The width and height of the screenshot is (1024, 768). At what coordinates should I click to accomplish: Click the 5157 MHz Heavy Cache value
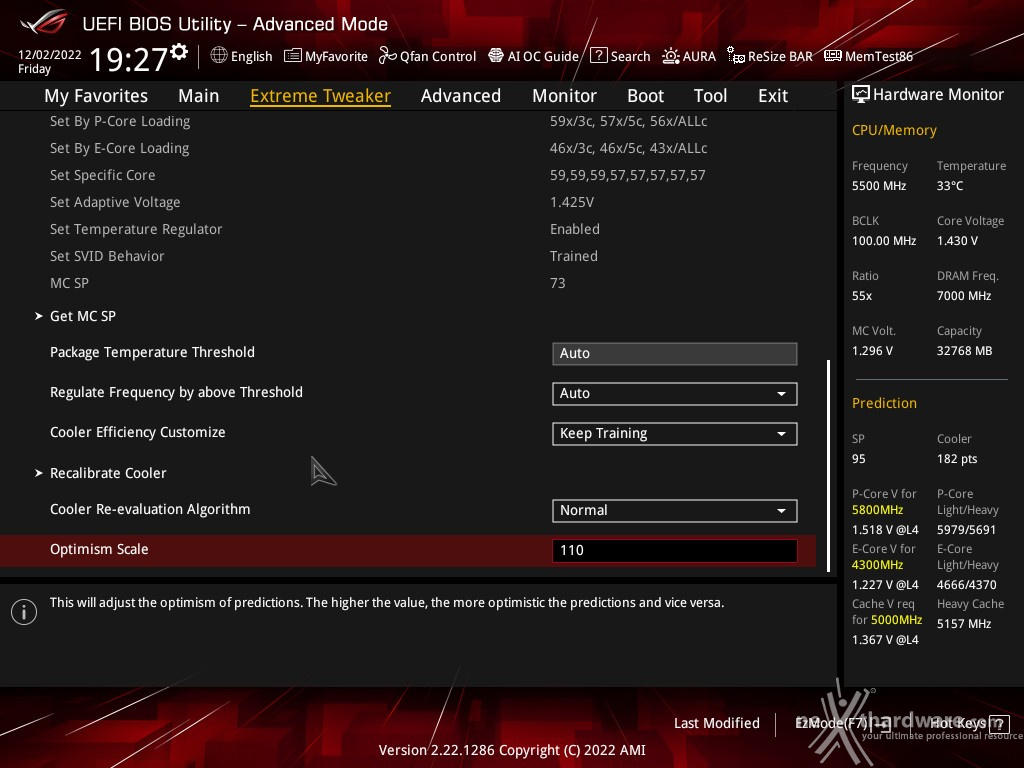964,624
